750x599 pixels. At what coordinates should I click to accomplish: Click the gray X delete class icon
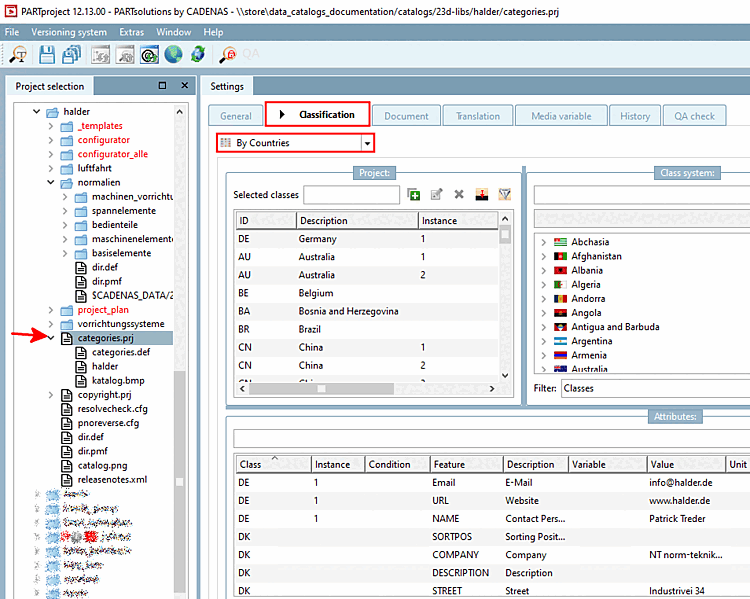point(459,194)
